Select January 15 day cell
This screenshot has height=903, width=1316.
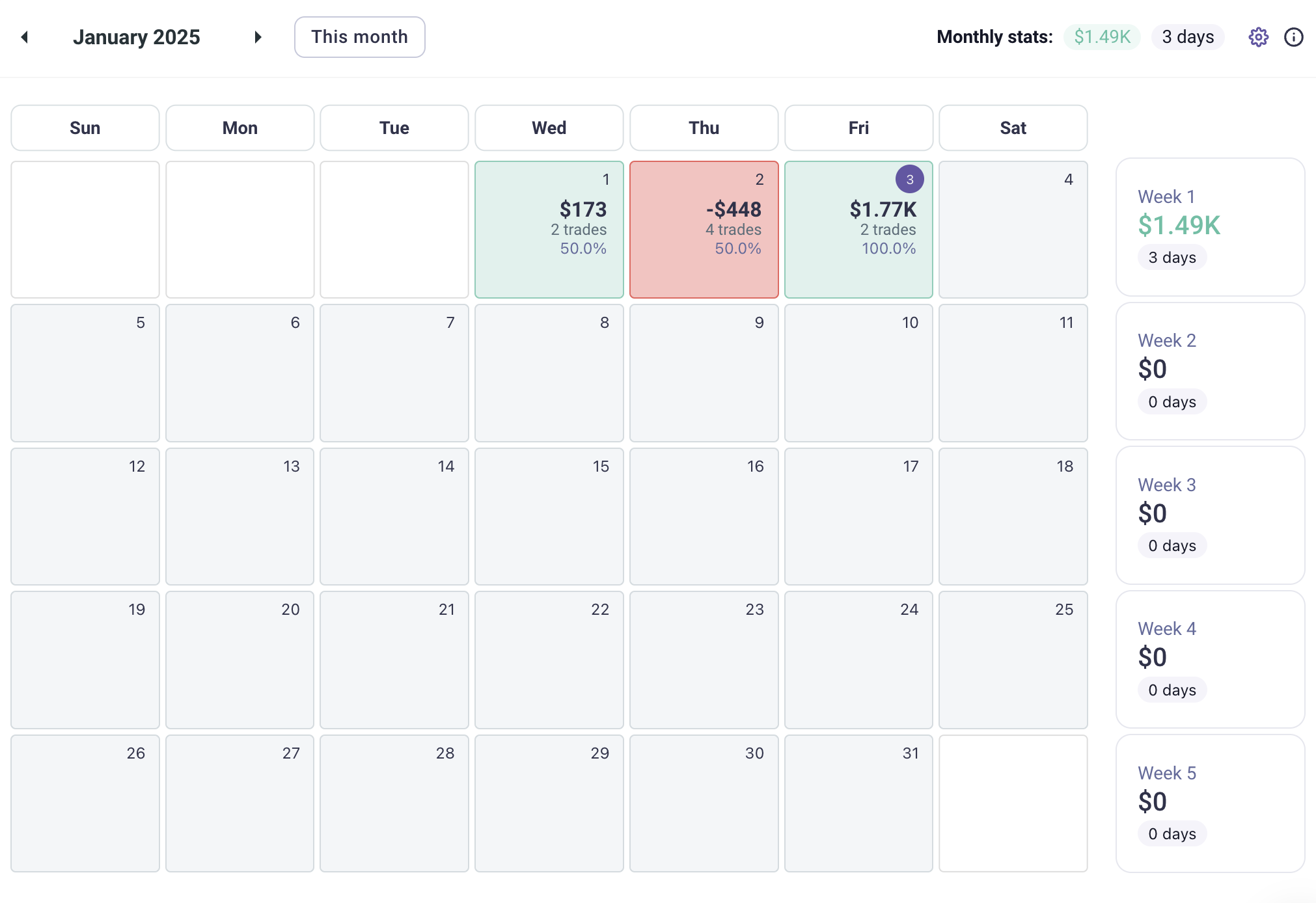click(x=549, y=517)
